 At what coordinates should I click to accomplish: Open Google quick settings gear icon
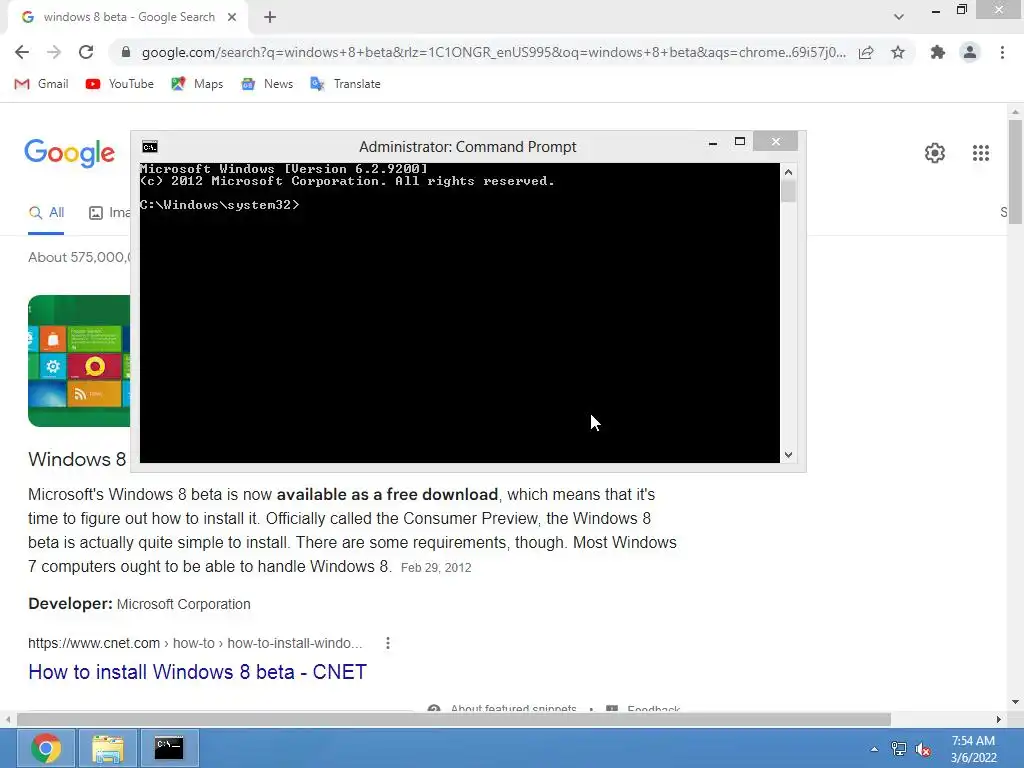coord(935,153)
